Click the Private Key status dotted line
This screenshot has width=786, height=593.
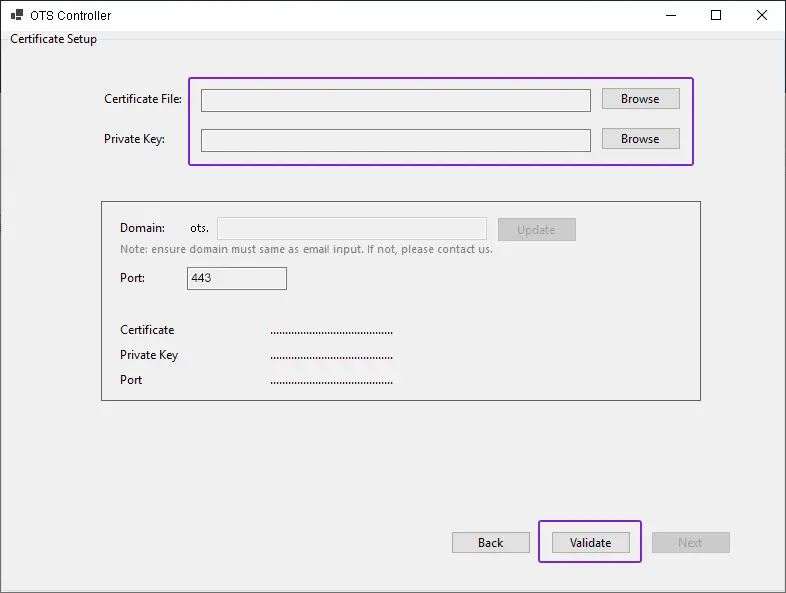click(331, 356)
